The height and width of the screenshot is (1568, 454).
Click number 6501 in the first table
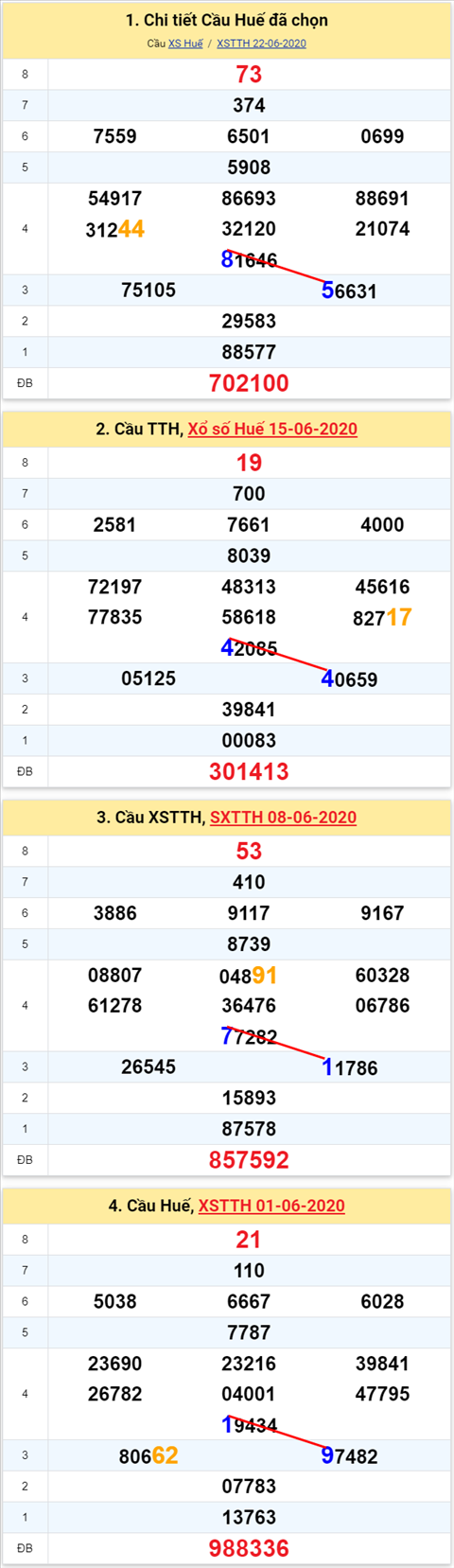pyautogui.click(x=249, y=136)
